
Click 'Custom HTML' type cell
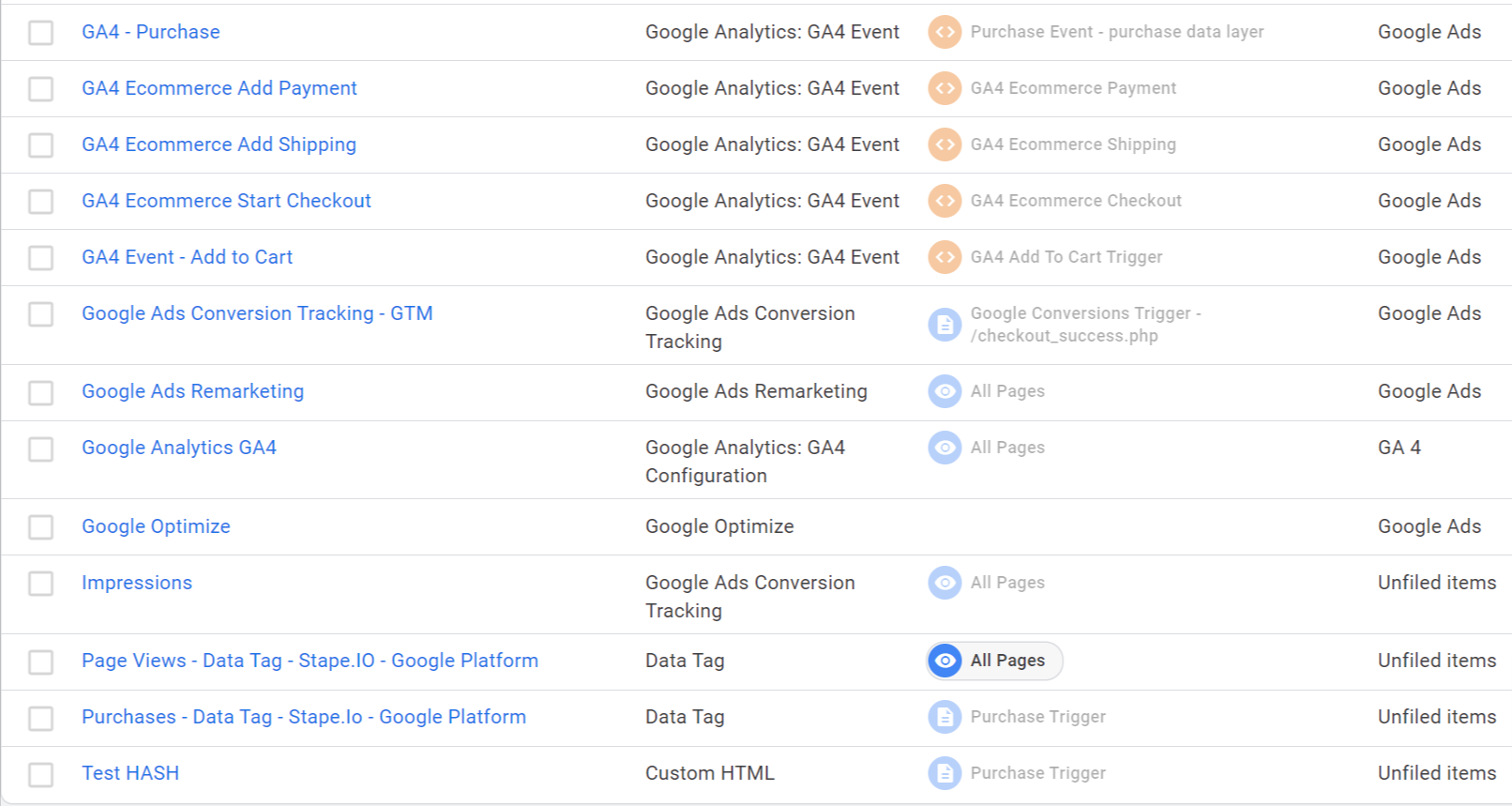coord(710,773)
